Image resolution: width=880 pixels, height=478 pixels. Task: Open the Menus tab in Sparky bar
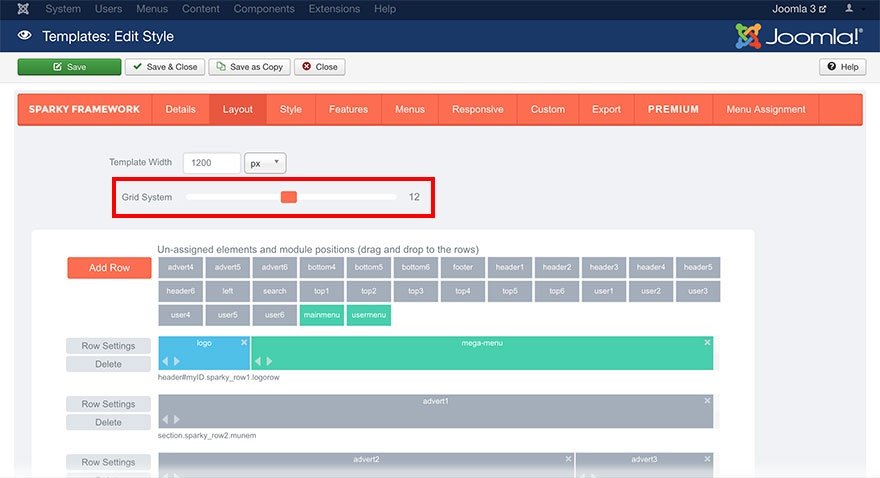click(410, 109)
